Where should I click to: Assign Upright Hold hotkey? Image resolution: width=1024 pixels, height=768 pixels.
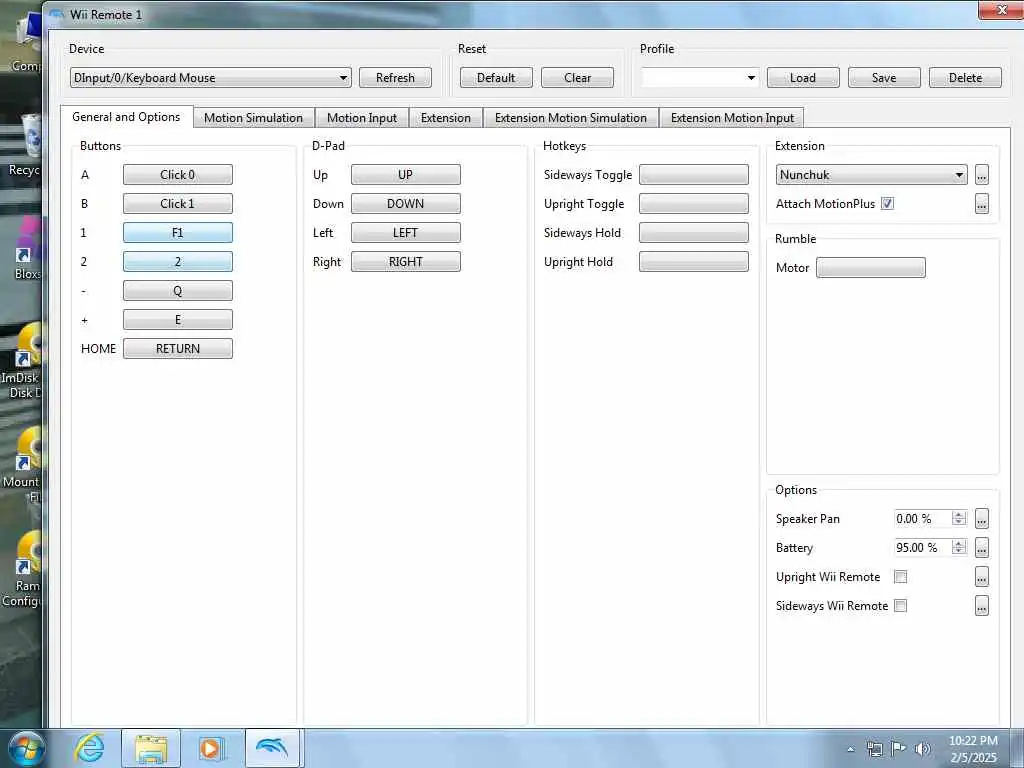(694, 262)
